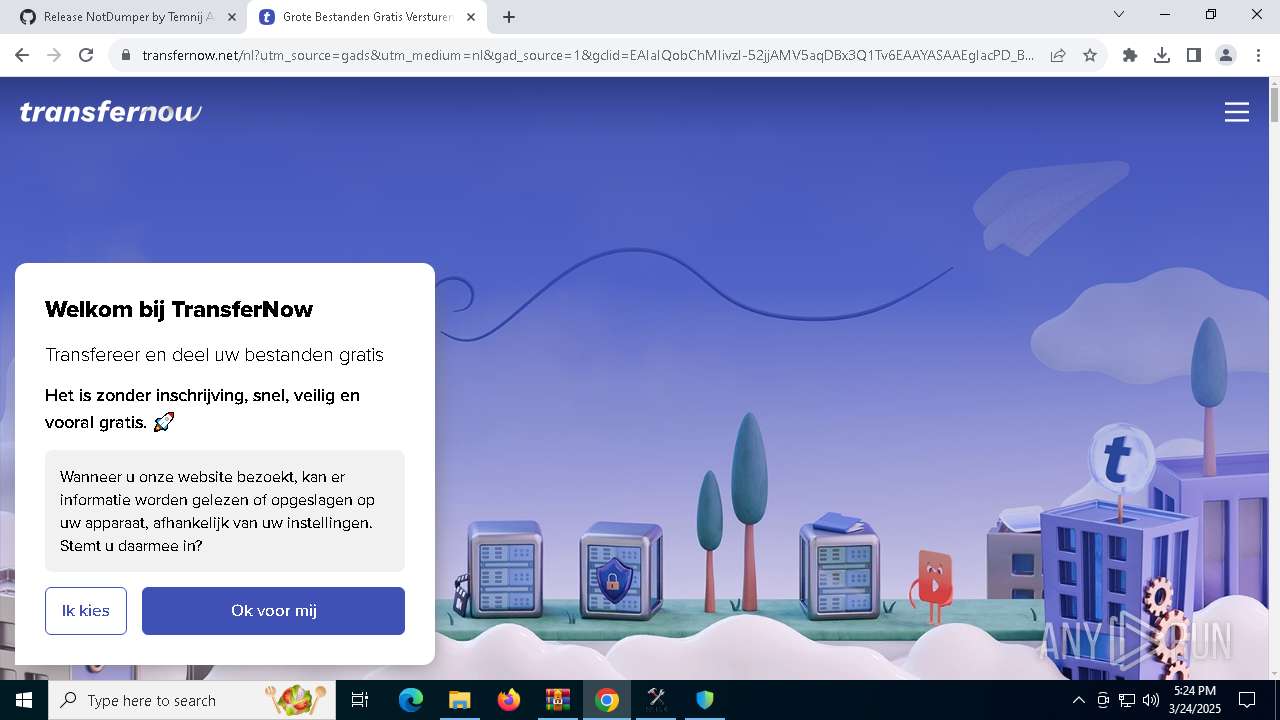The height and width of the screenshot is (720, 1280).
Task: Open the tools app in taskbar
Action: [656, 700]
